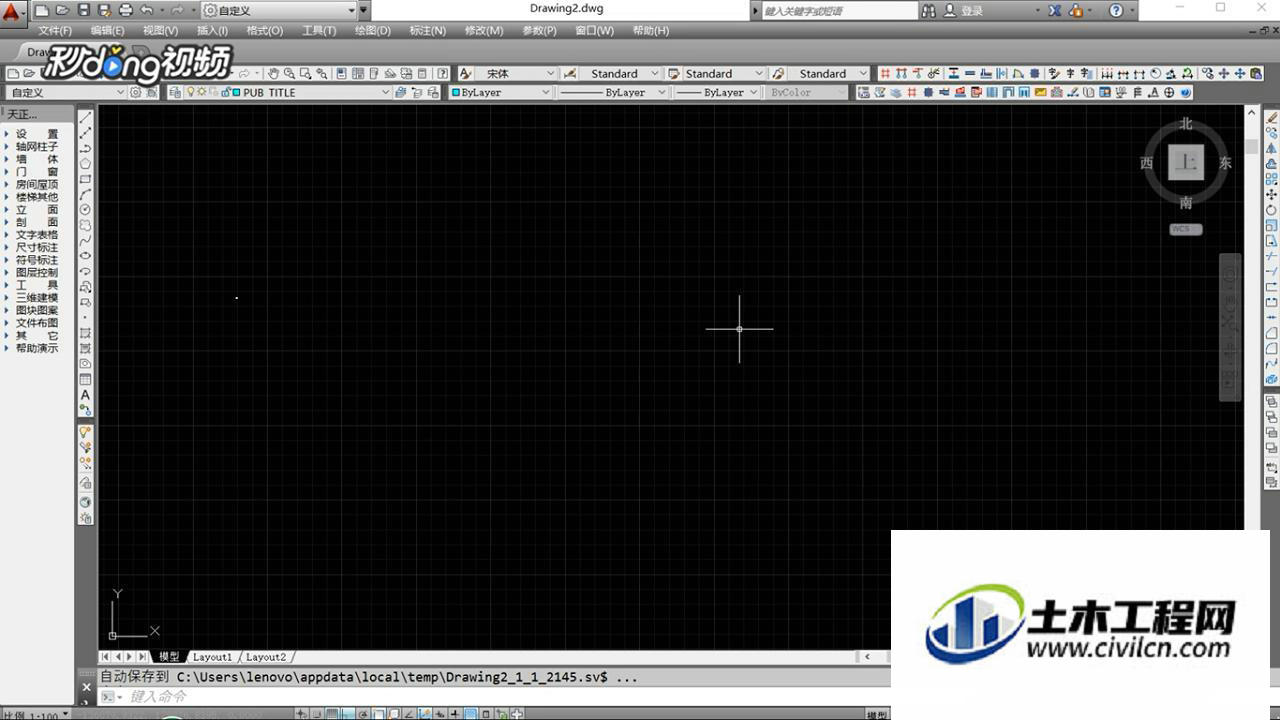1280x720 pixels.
Task: Open the ByLayer linetype dropdown
Action: click(612, 92)
